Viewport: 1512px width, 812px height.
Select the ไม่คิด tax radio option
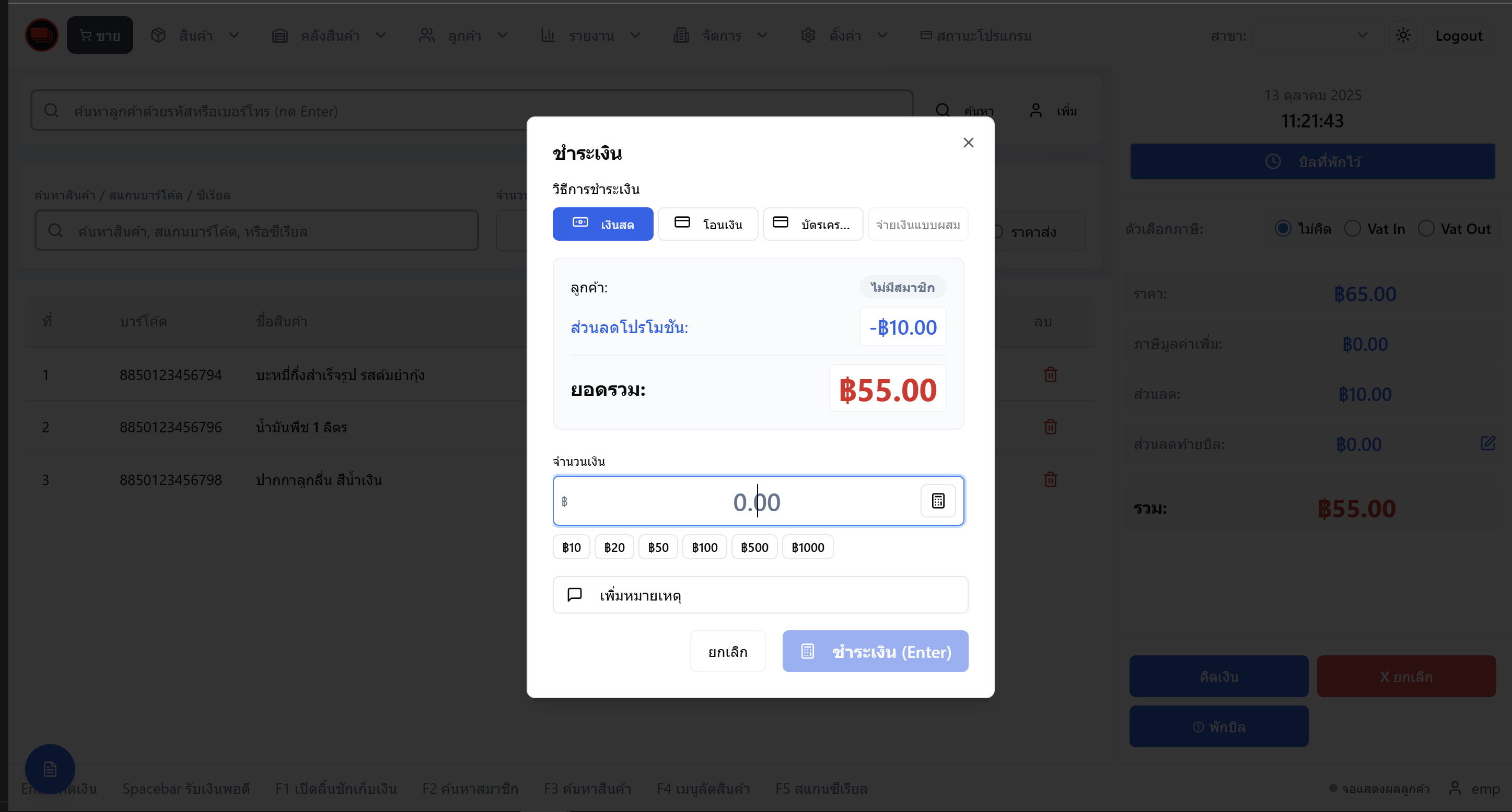tap(1283, 228)
